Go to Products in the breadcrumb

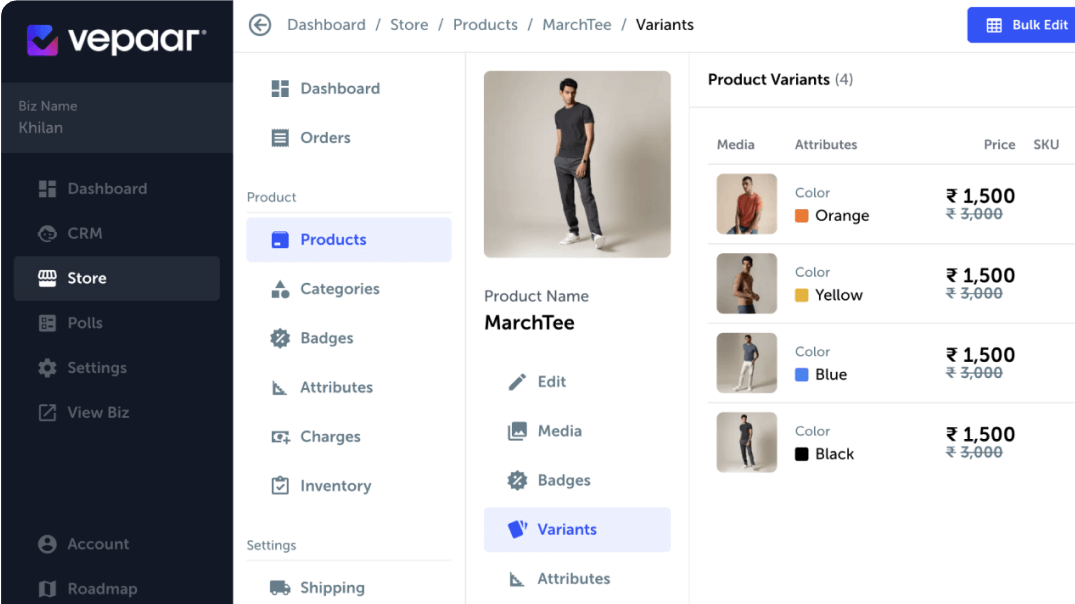click(485, 25)
